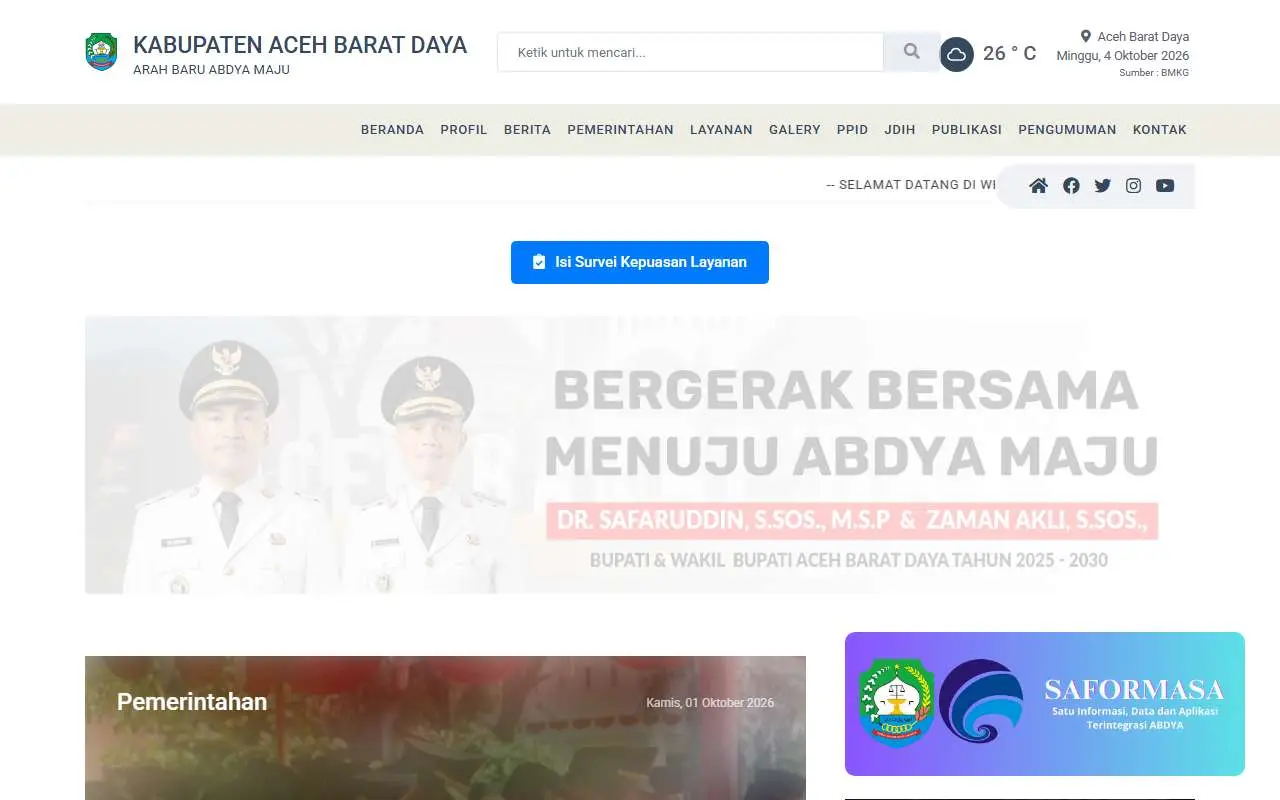Viewport: 1280px width, 800px height.
Task: Click the 'SELAMAT DATANG DI WI' marquee text
Action: point(911,185)
